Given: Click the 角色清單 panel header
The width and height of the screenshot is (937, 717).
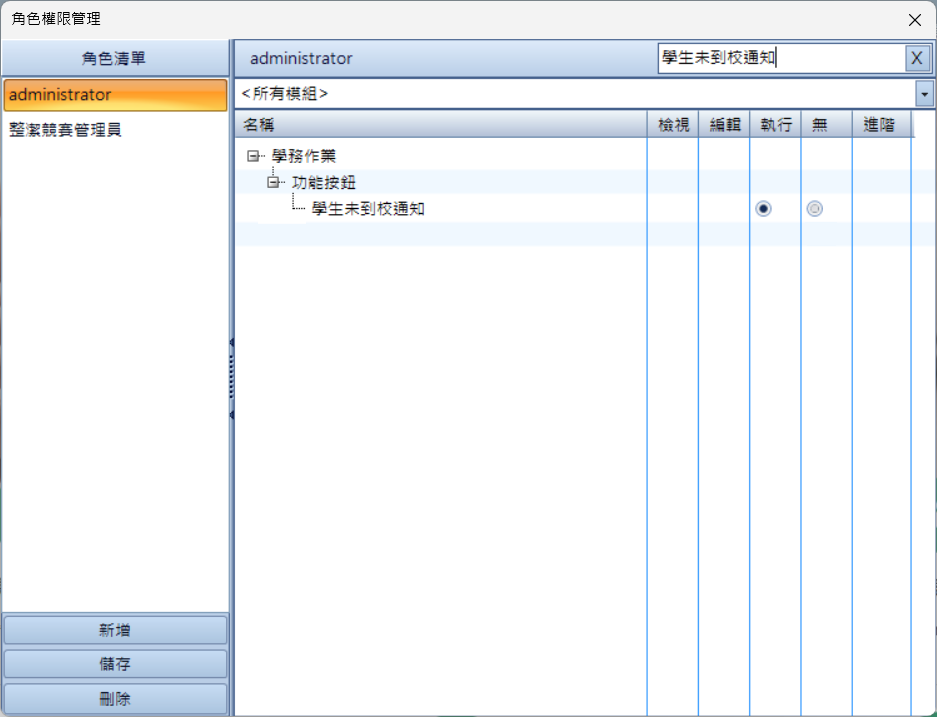Looking at the screenshot, I should [x=115, y=59].
